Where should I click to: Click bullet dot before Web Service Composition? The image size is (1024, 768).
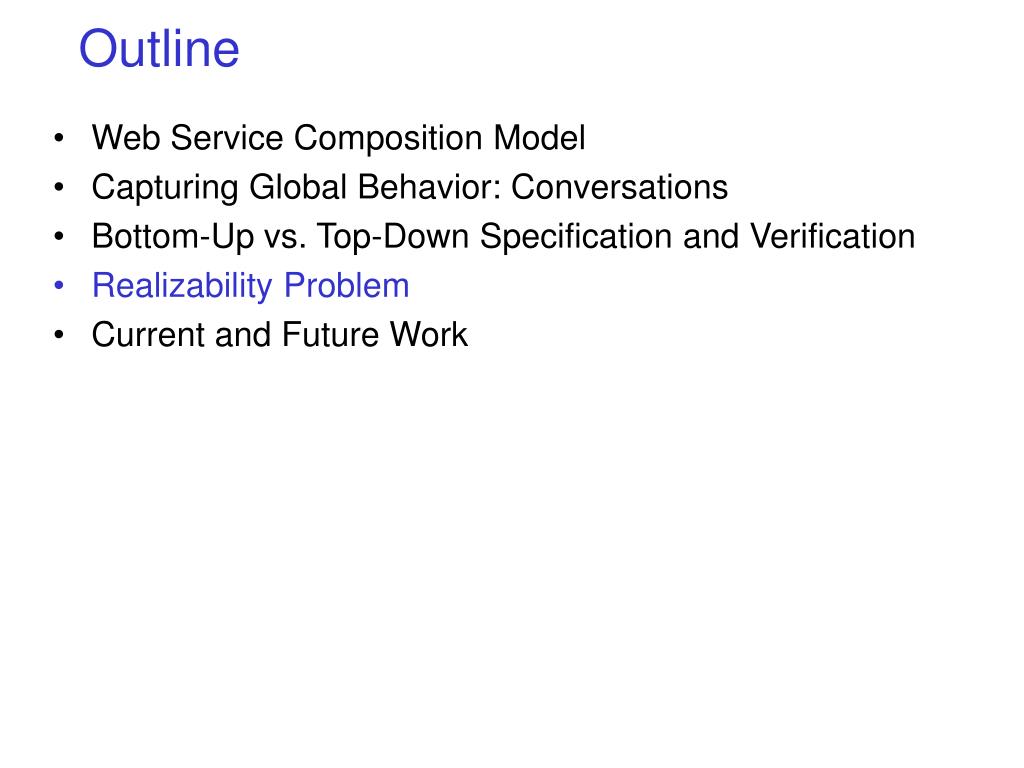click(x=59, y=138)
